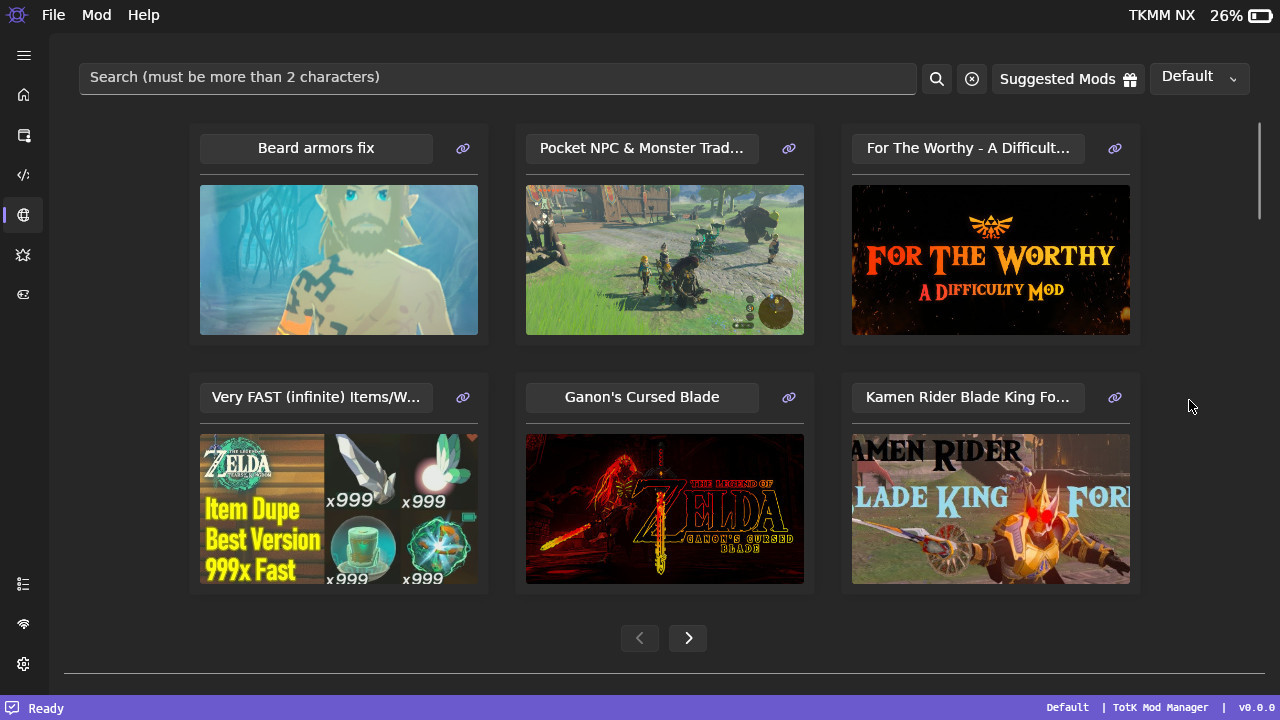Click the search mods text field

497,78
